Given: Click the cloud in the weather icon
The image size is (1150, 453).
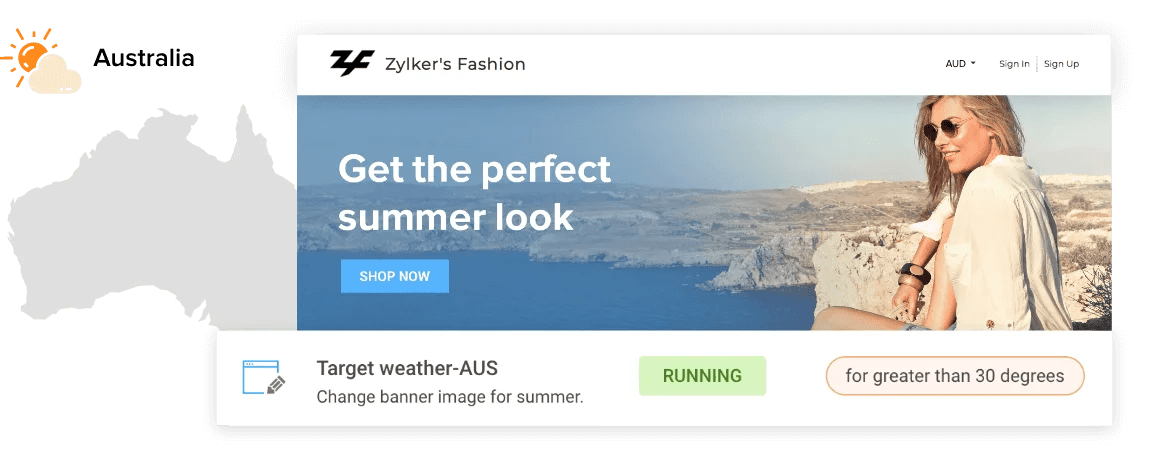Looking at the screenshot, I should [x=56, y=76].
